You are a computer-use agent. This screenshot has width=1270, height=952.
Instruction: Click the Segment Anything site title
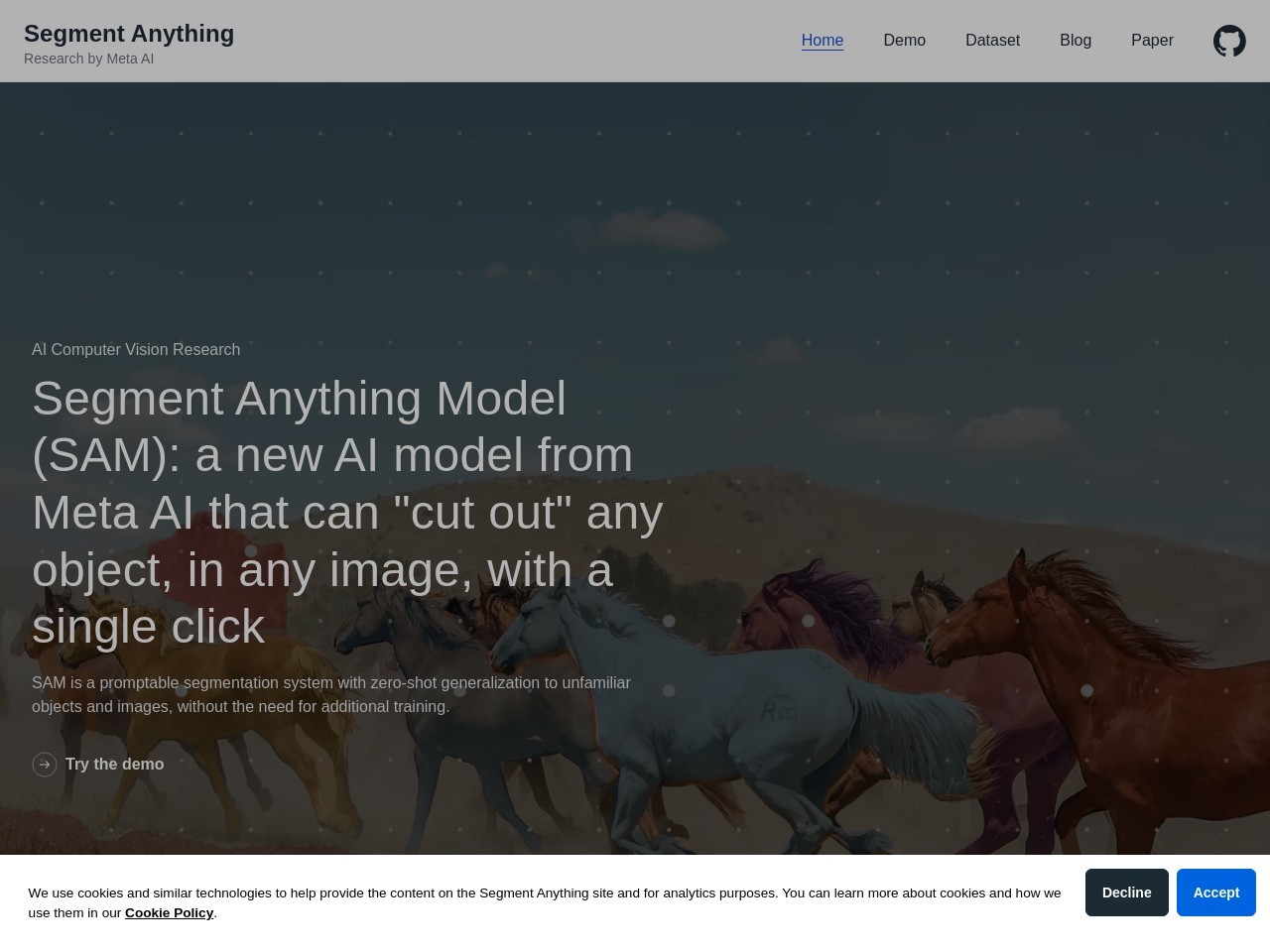point(129,34)
